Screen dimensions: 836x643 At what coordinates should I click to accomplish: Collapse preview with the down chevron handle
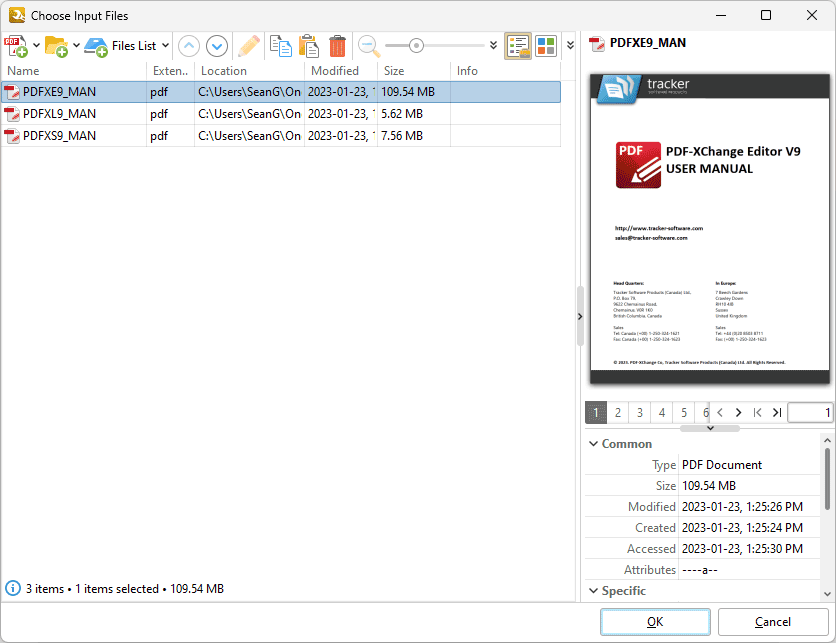click(x=710, y=428)
